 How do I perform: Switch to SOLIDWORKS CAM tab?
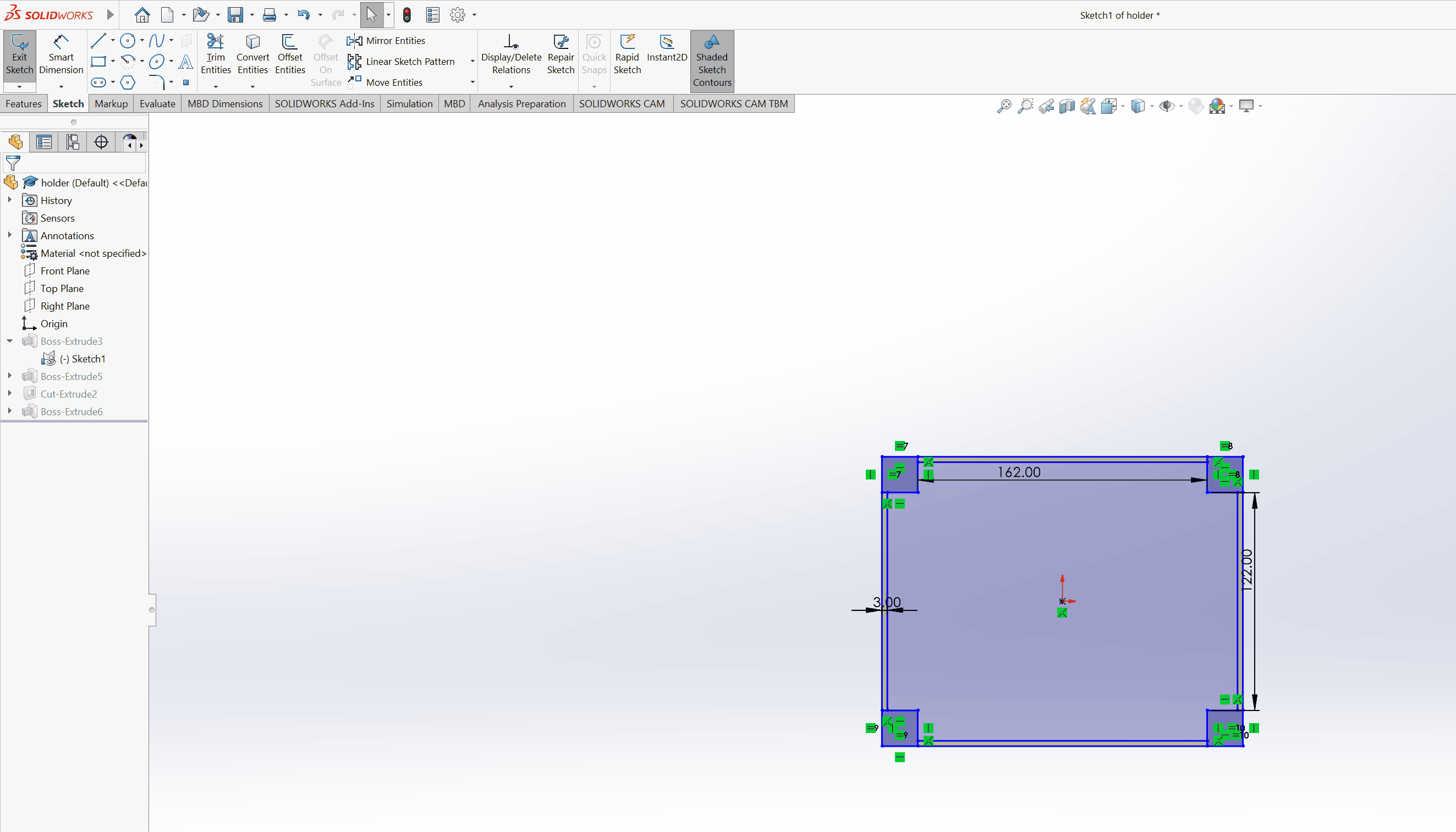click(622, 103)
